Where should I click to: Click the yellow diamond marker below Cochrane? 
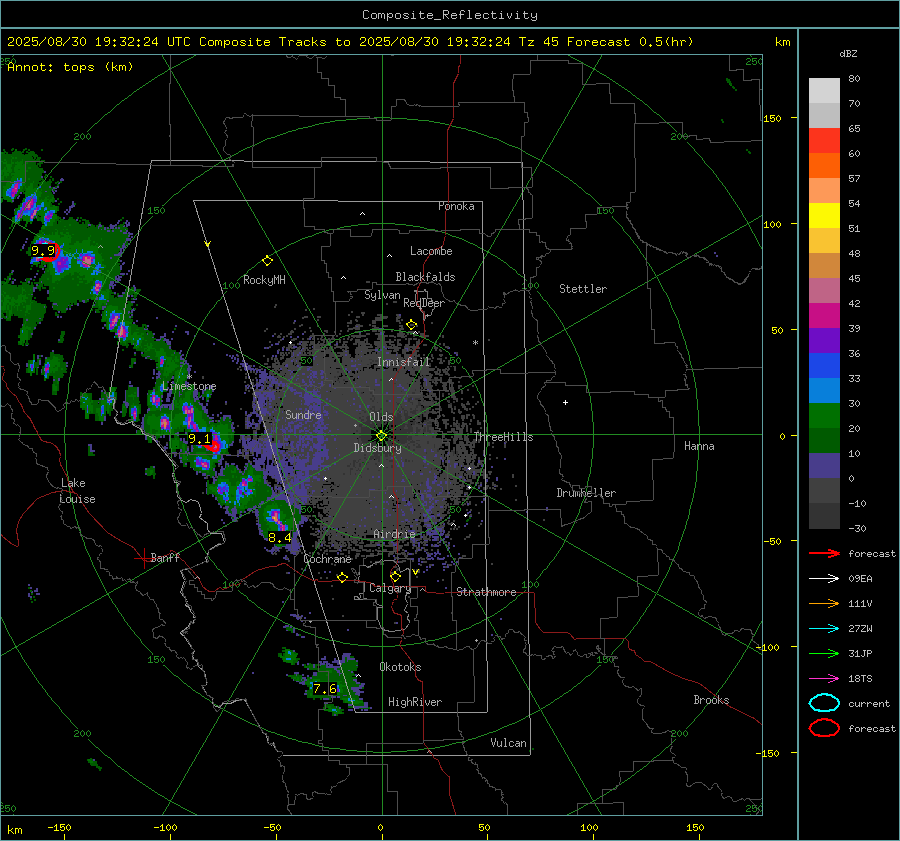click(342, 577)
